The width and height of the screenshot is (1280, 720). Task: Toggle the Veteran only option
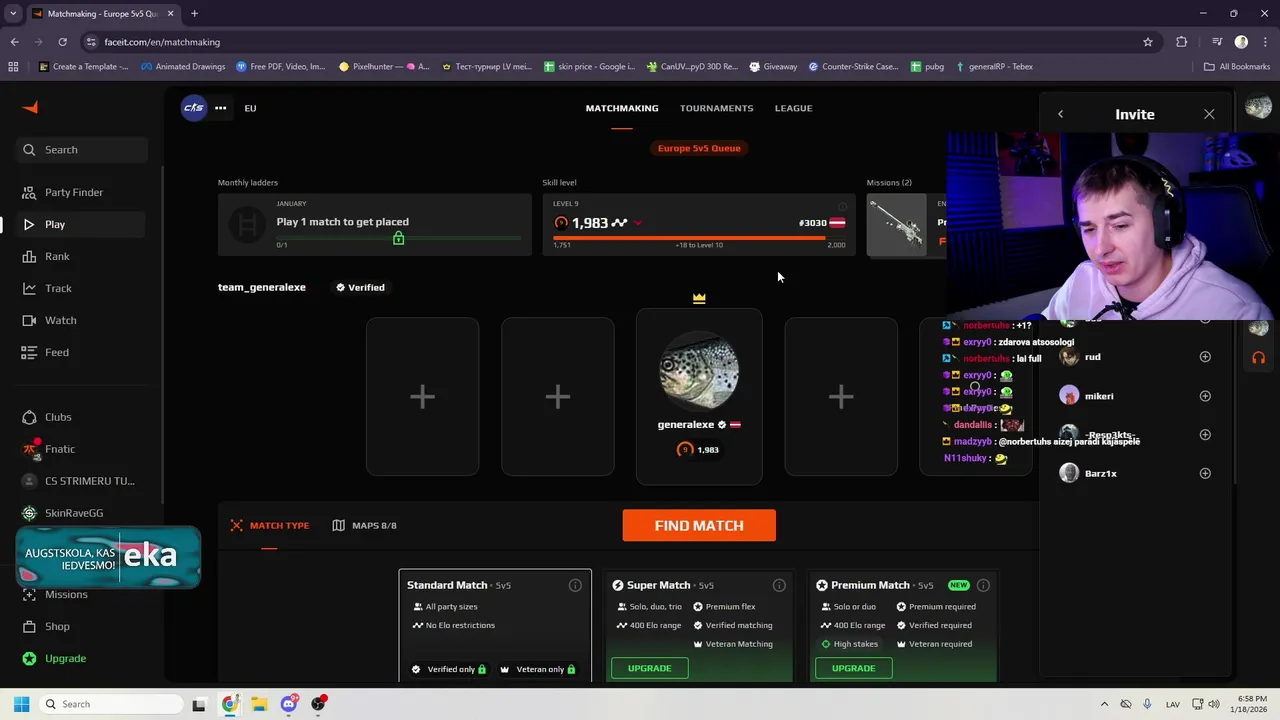coord(538,669)
